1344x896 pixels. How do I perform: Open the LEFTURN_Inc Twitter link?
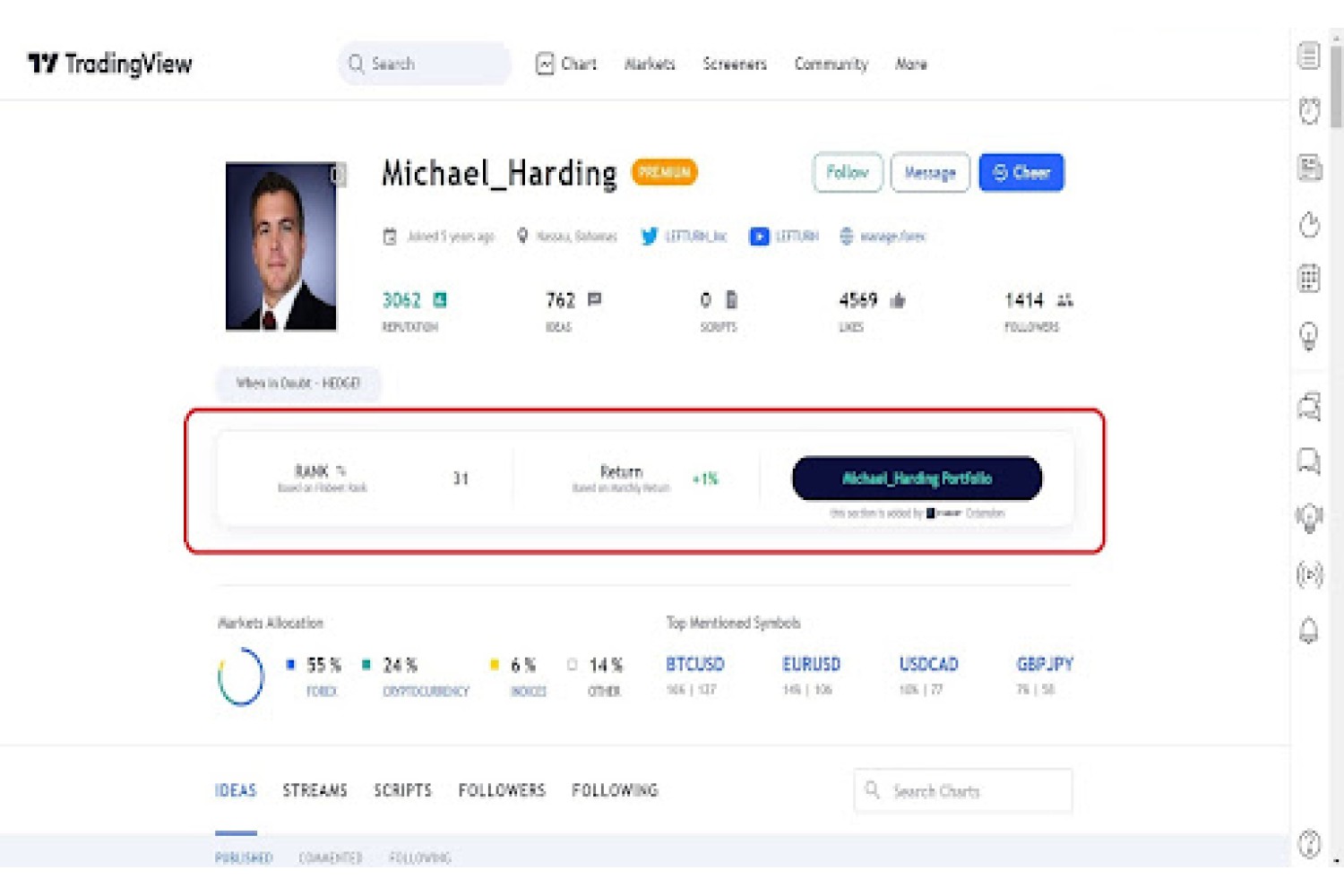[x=696, y=237]
